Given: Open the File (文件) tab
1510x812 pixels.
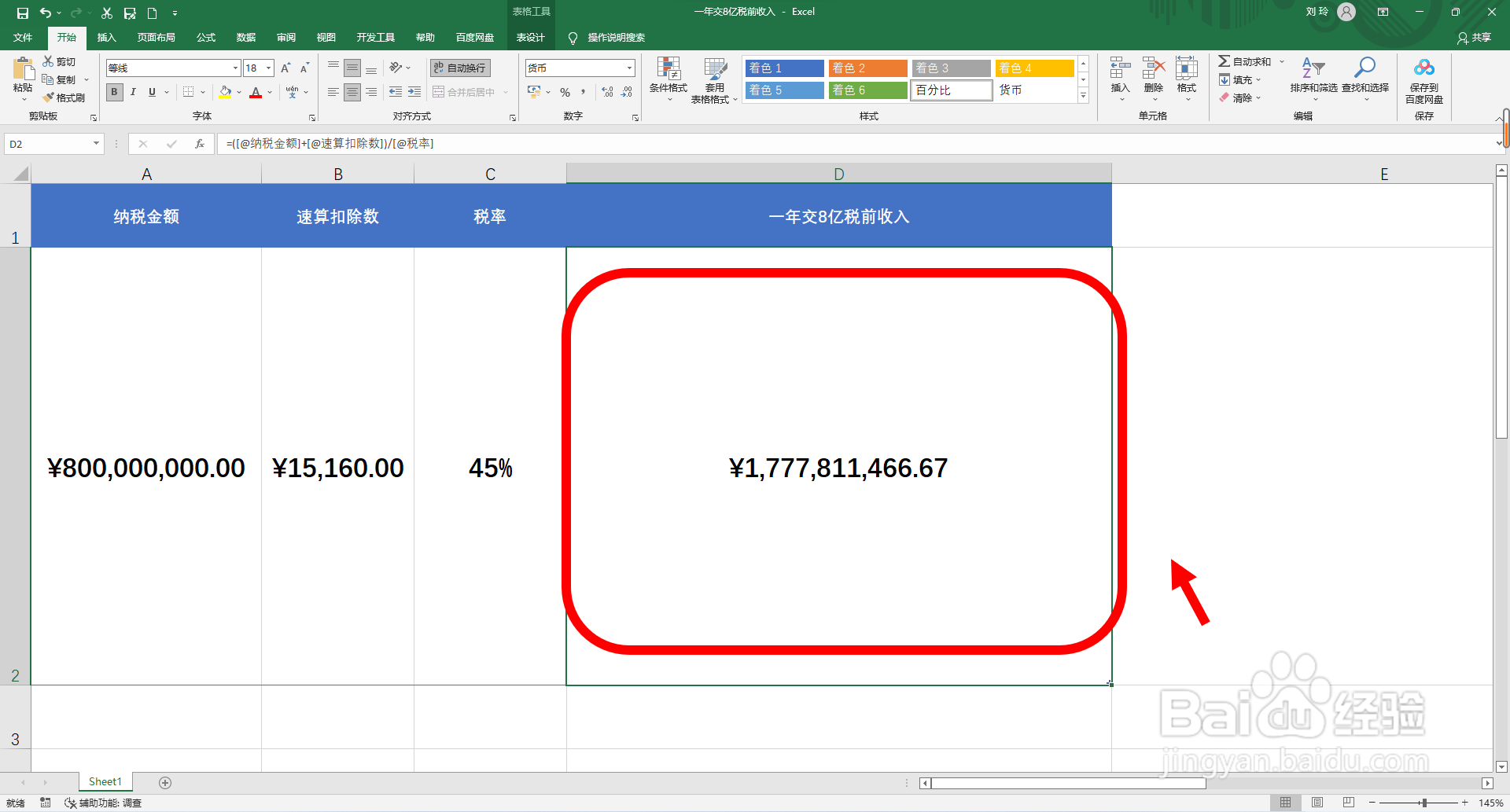Looking at the screenshot, I should pos(23,38).
